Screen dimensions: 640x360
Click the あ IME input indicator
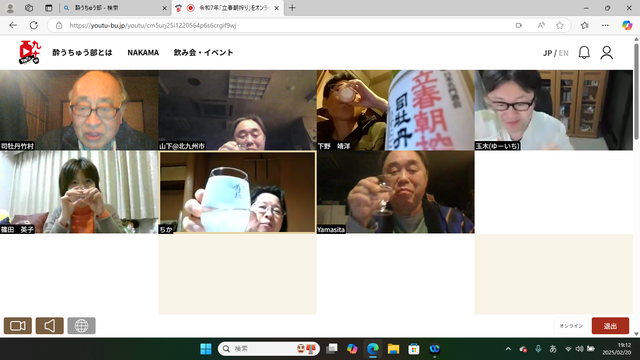coord(553,349)
